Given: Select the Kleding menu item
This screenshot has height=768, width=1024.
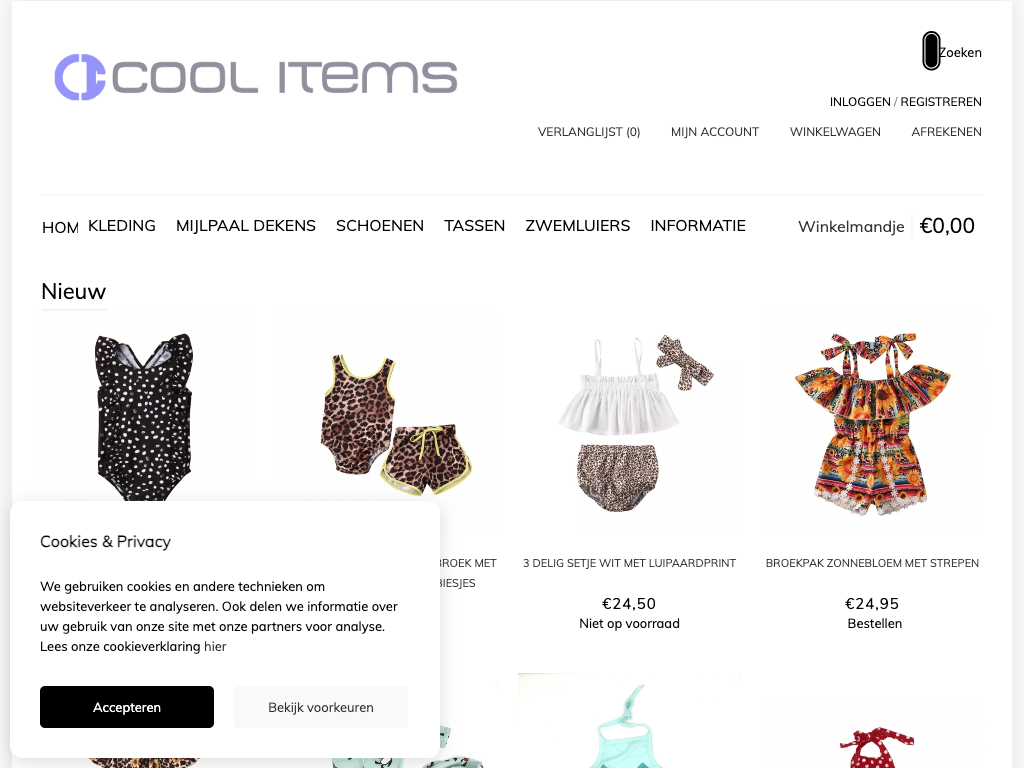Looking at the screenshot, I should point(121,226).
